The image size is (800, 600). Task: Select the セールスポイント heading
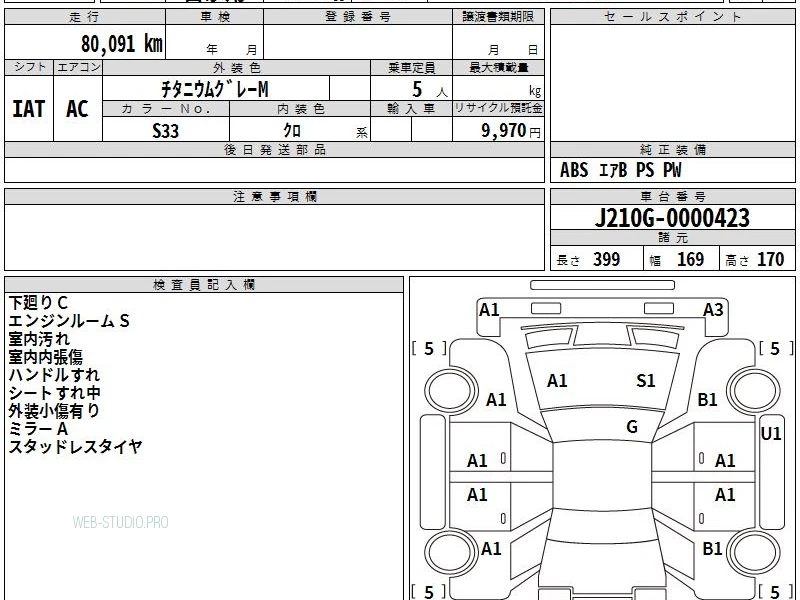coord(672,17)
